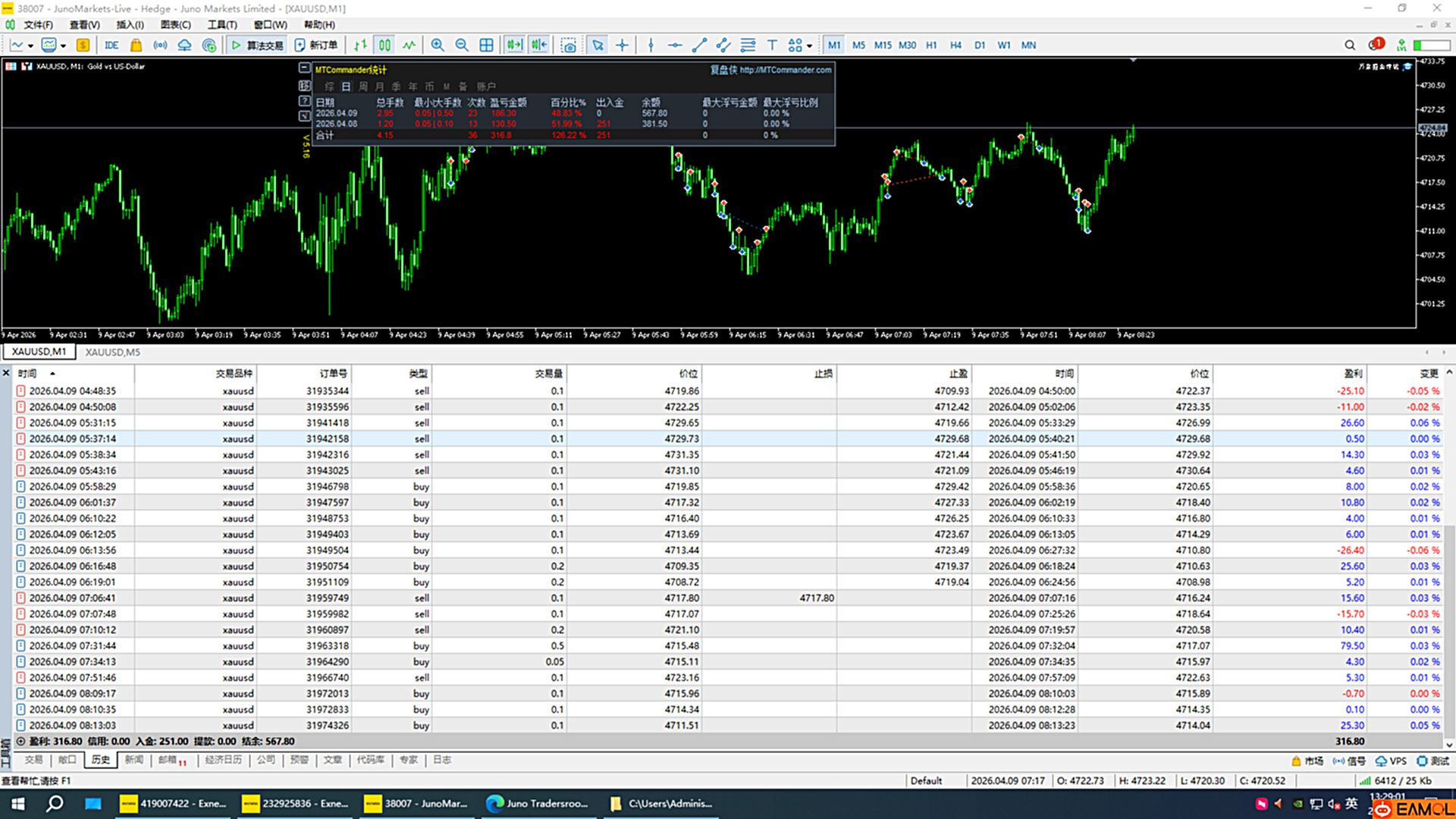1456x819 pixels.
Task: Toggle candlestick chart display mode
Action: point(385,45)
